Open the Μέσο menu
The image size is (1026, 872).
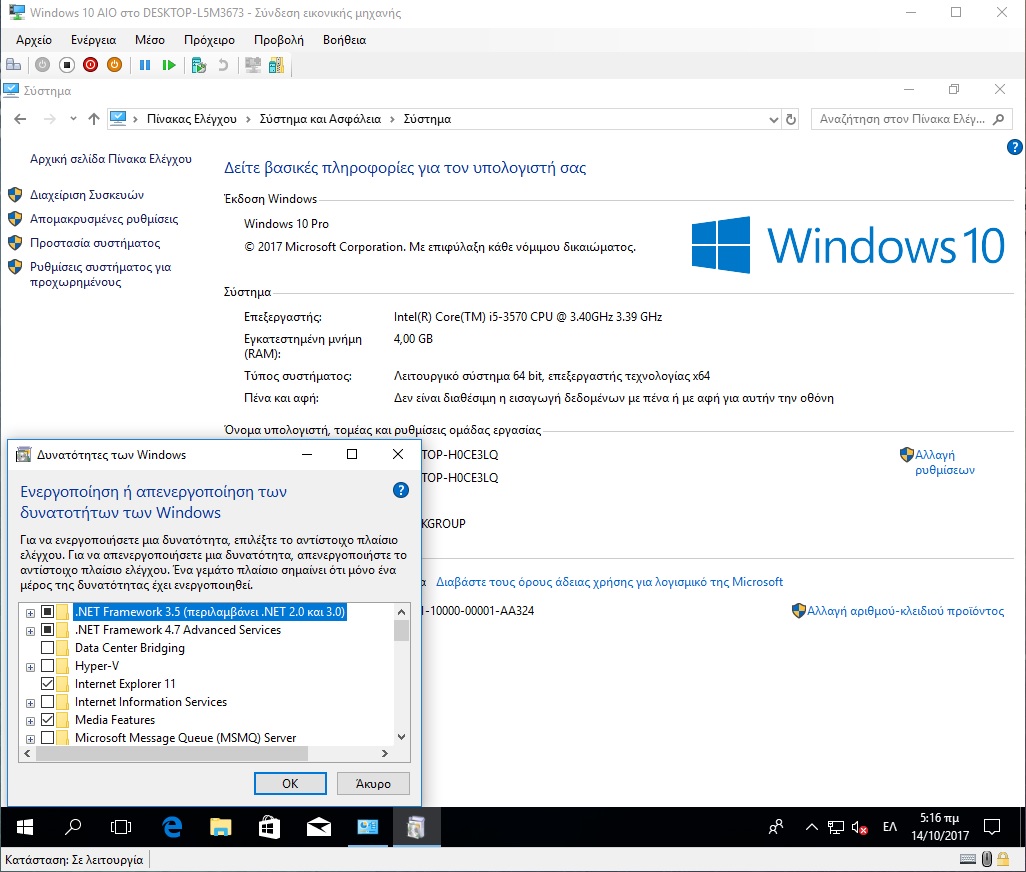tap(150, 40)
